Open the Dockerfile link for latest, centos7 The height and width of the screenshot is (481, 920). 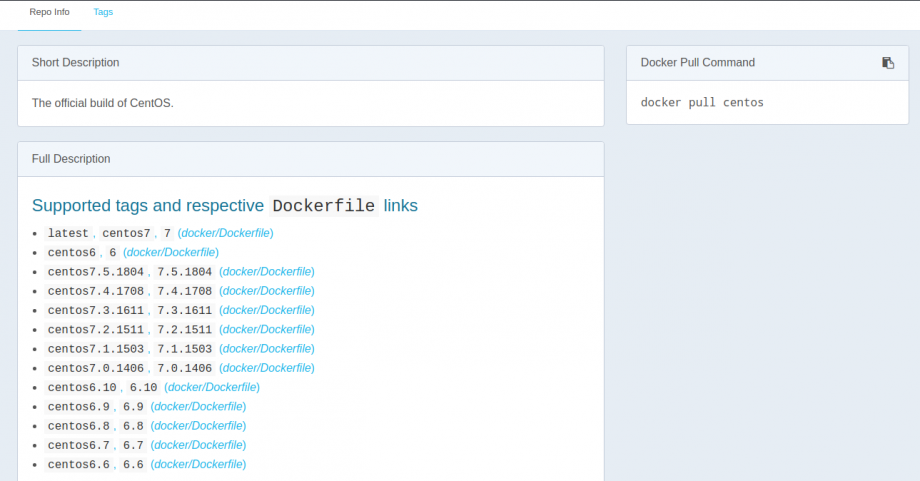[x=225, y=233]
